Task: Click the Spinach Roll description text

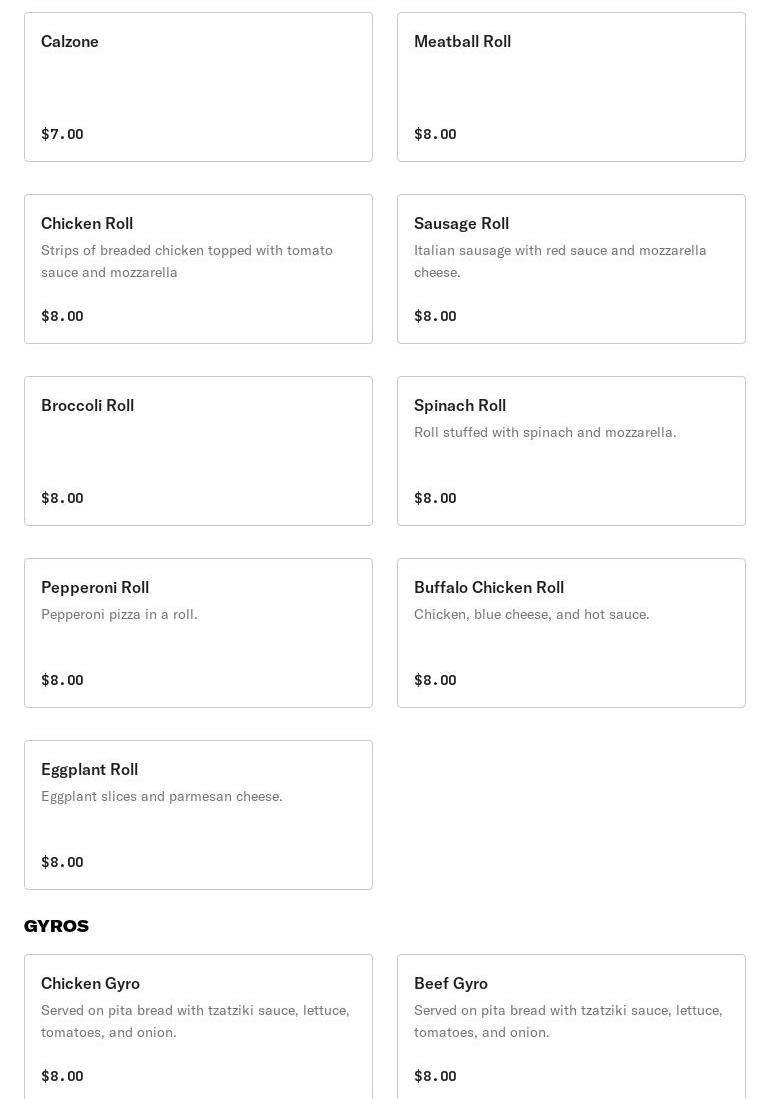Action: [545, 432]
